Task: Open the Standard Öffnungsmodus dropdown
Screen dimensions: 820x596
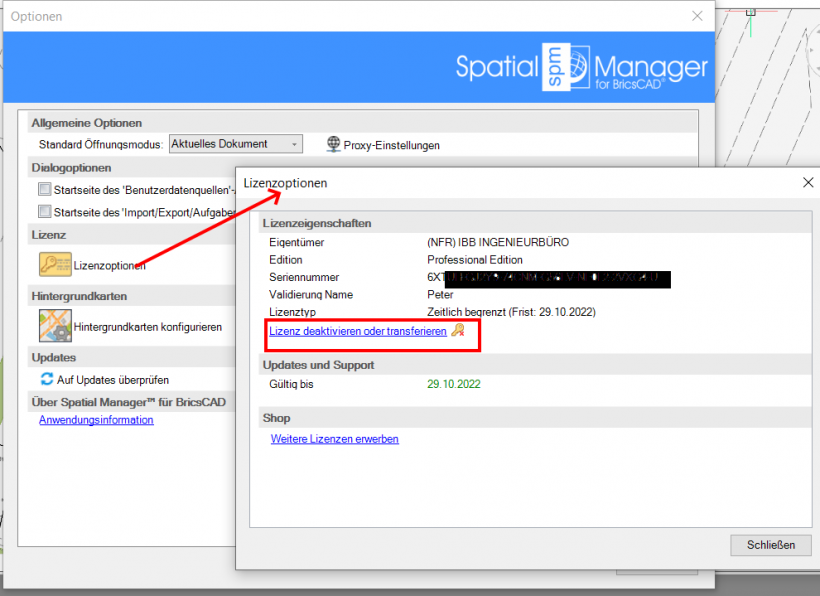Action: pyautogui.click(x=293, y=143)
